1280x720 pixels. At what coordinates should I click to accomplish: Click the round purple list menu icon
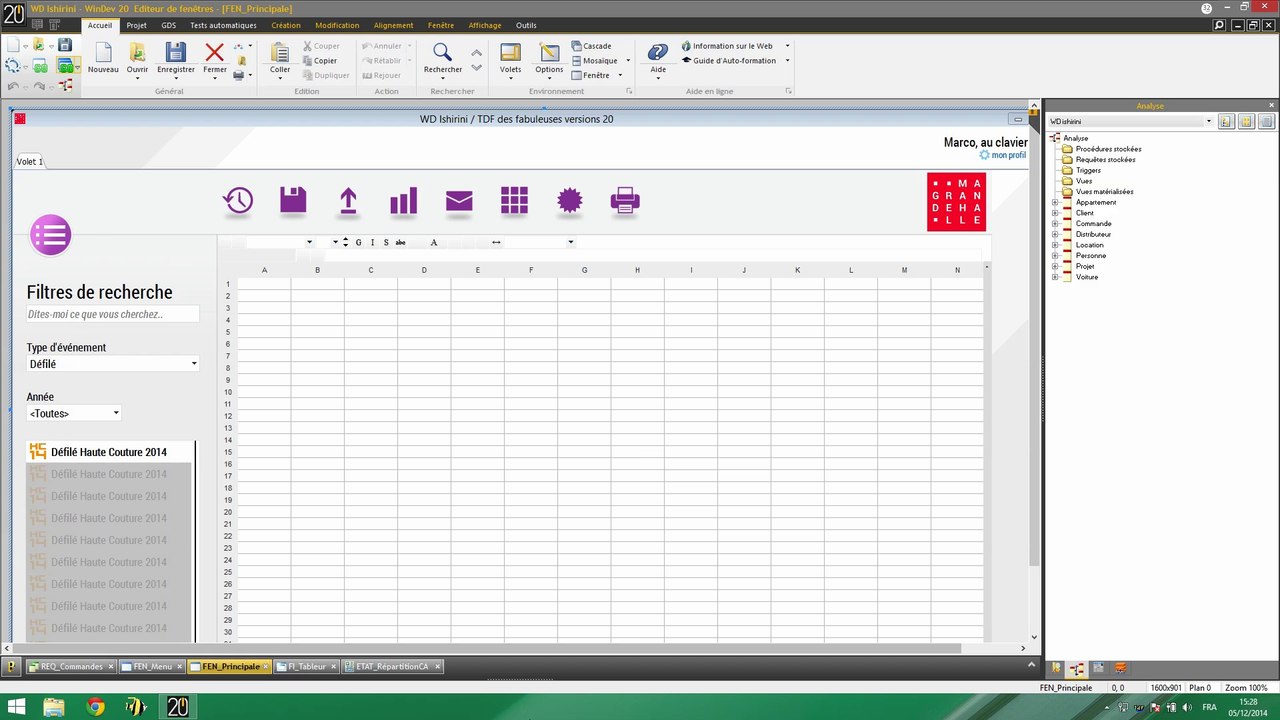[x=50, y=236]
